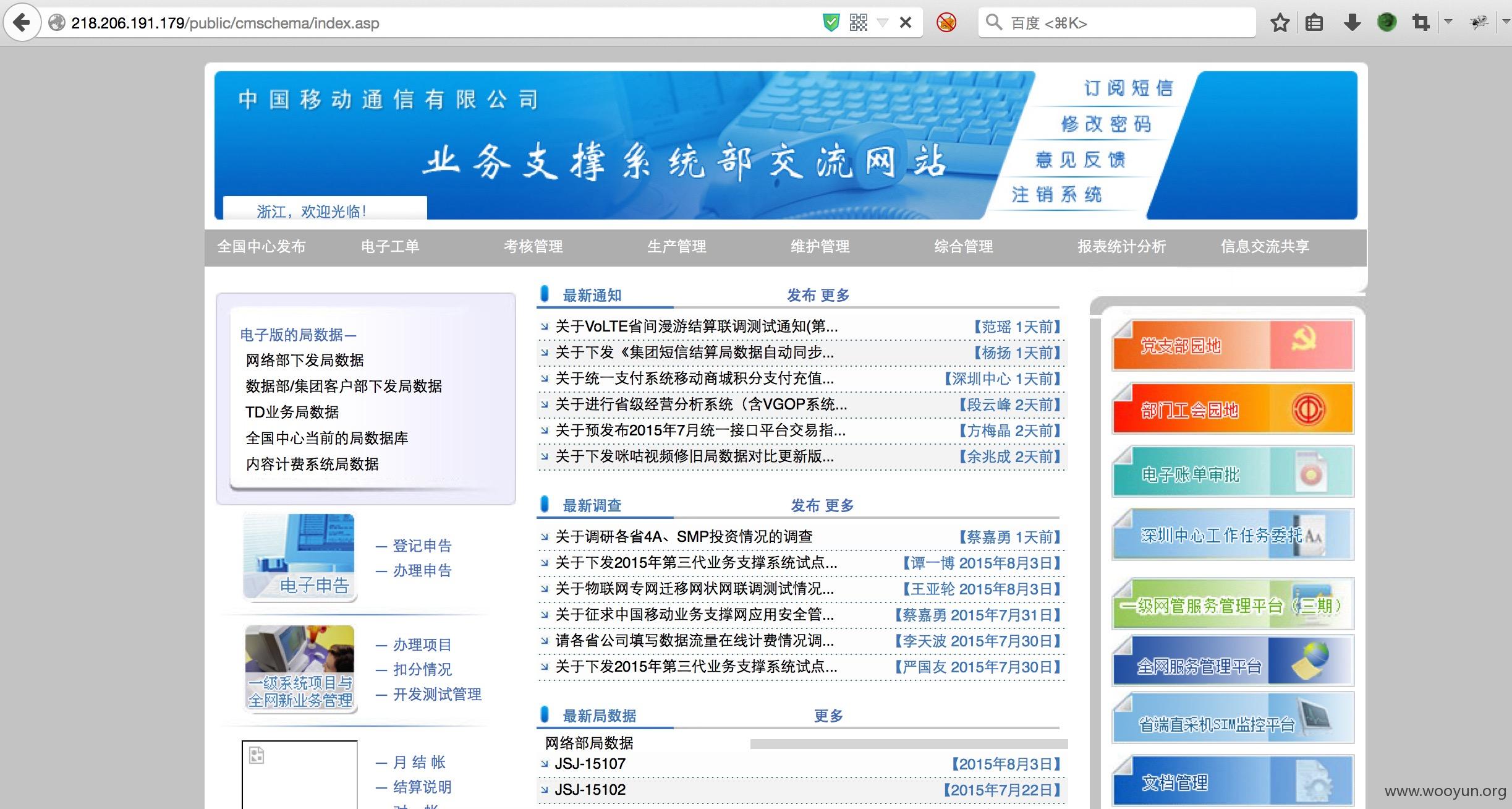Viewport: 1512px width, 809px height.
Task: Open notice 关于统一支付系统移动商城积分支付充值
Action: [694, 379]
